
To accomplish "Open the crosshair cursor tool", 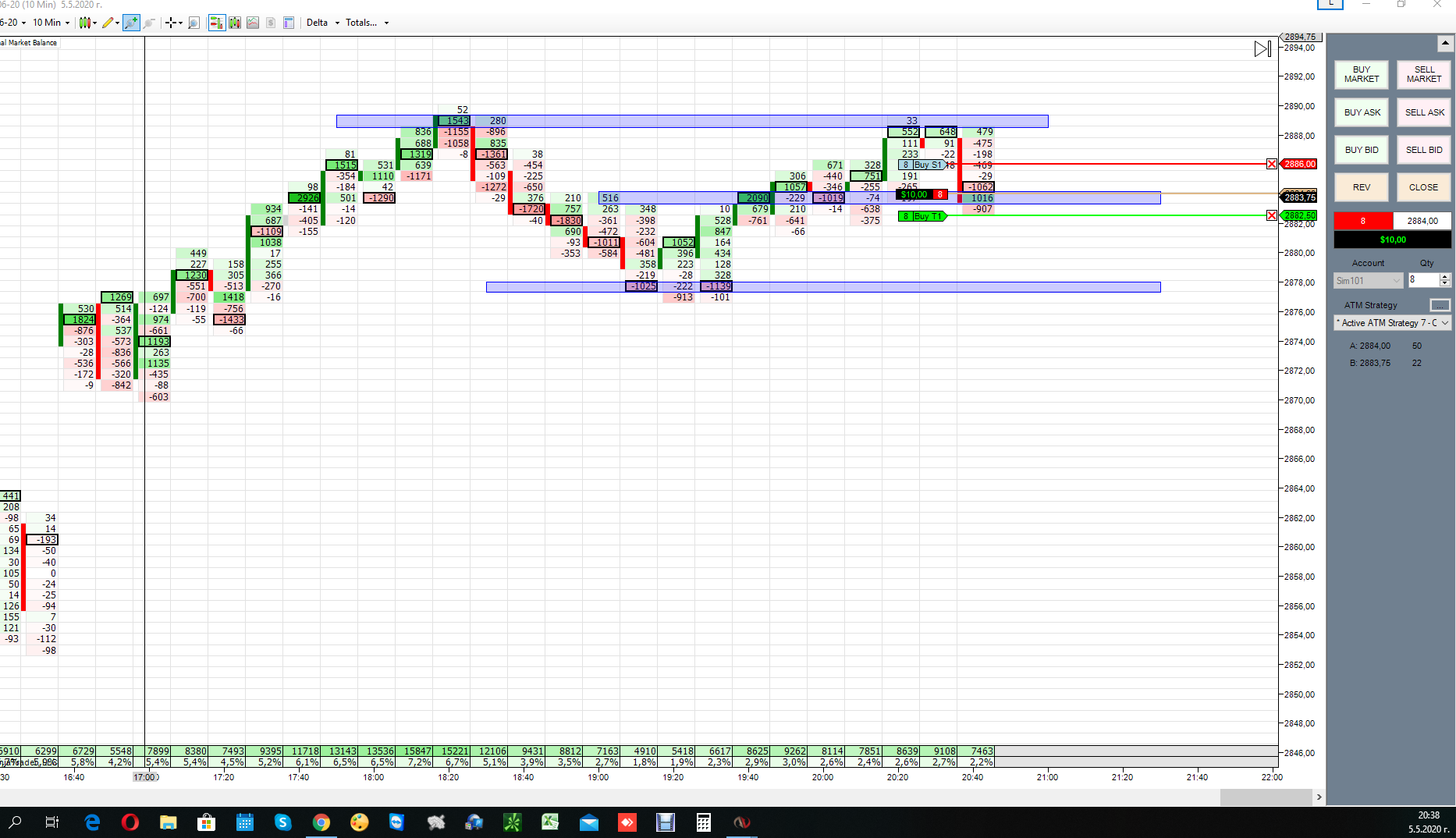I will [170, 23].
